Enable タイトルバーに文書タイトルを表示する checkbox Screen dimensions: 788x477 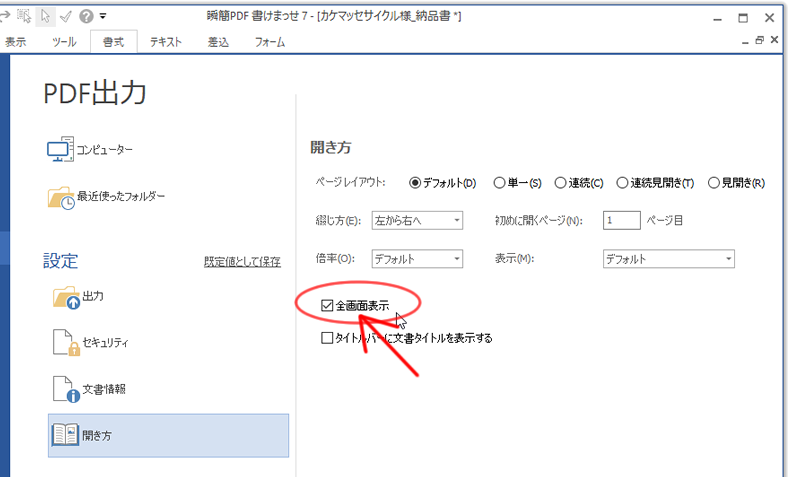(327, 338)
